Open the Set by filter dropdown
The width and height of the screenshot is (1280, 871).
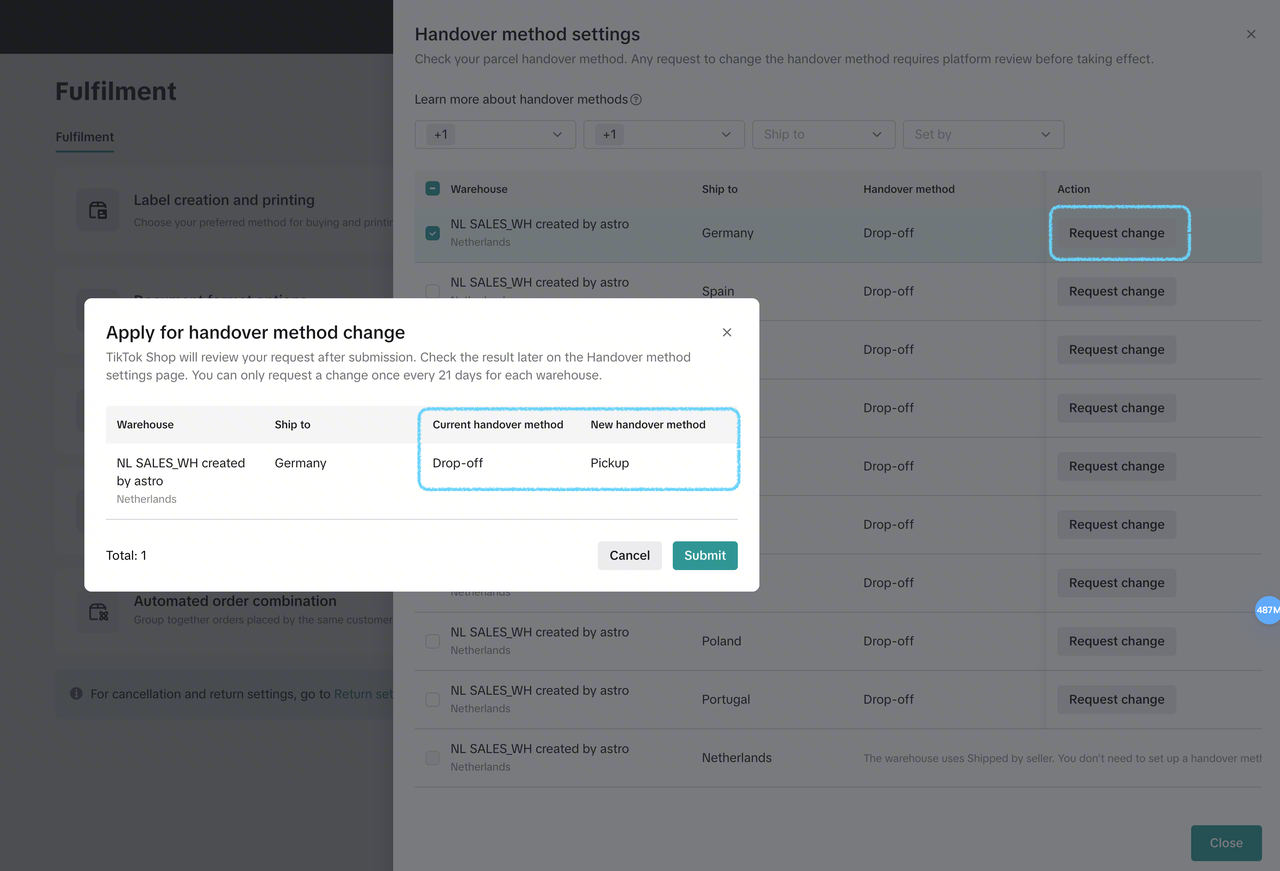coord(983,134)
